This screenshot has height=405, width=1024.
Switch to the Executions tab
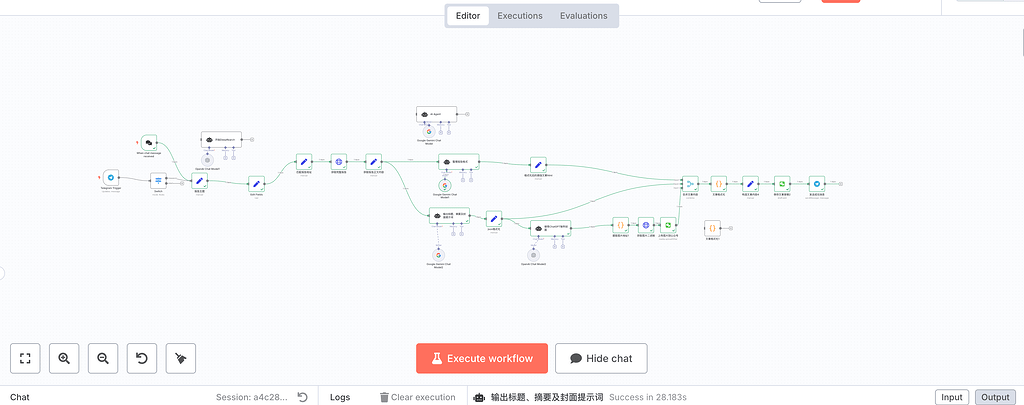coord(520,16)
